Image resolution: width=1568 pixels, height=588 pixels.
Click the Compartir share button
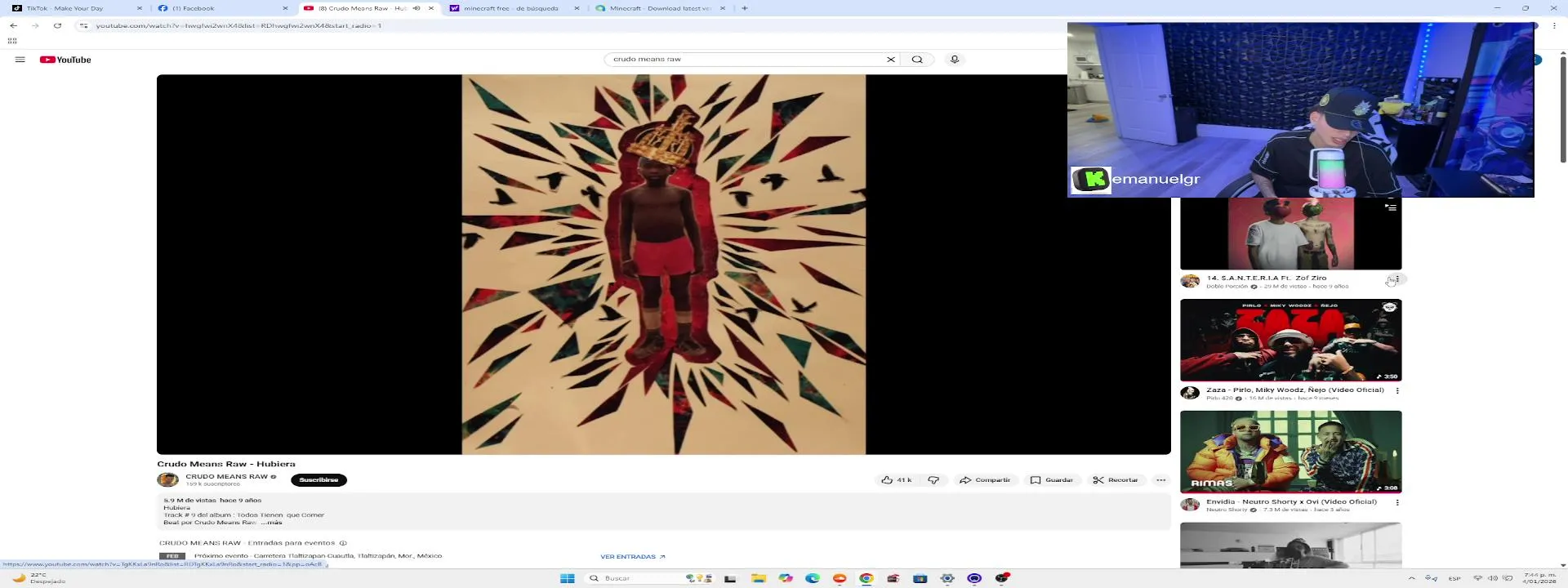(x=985, y=480)
